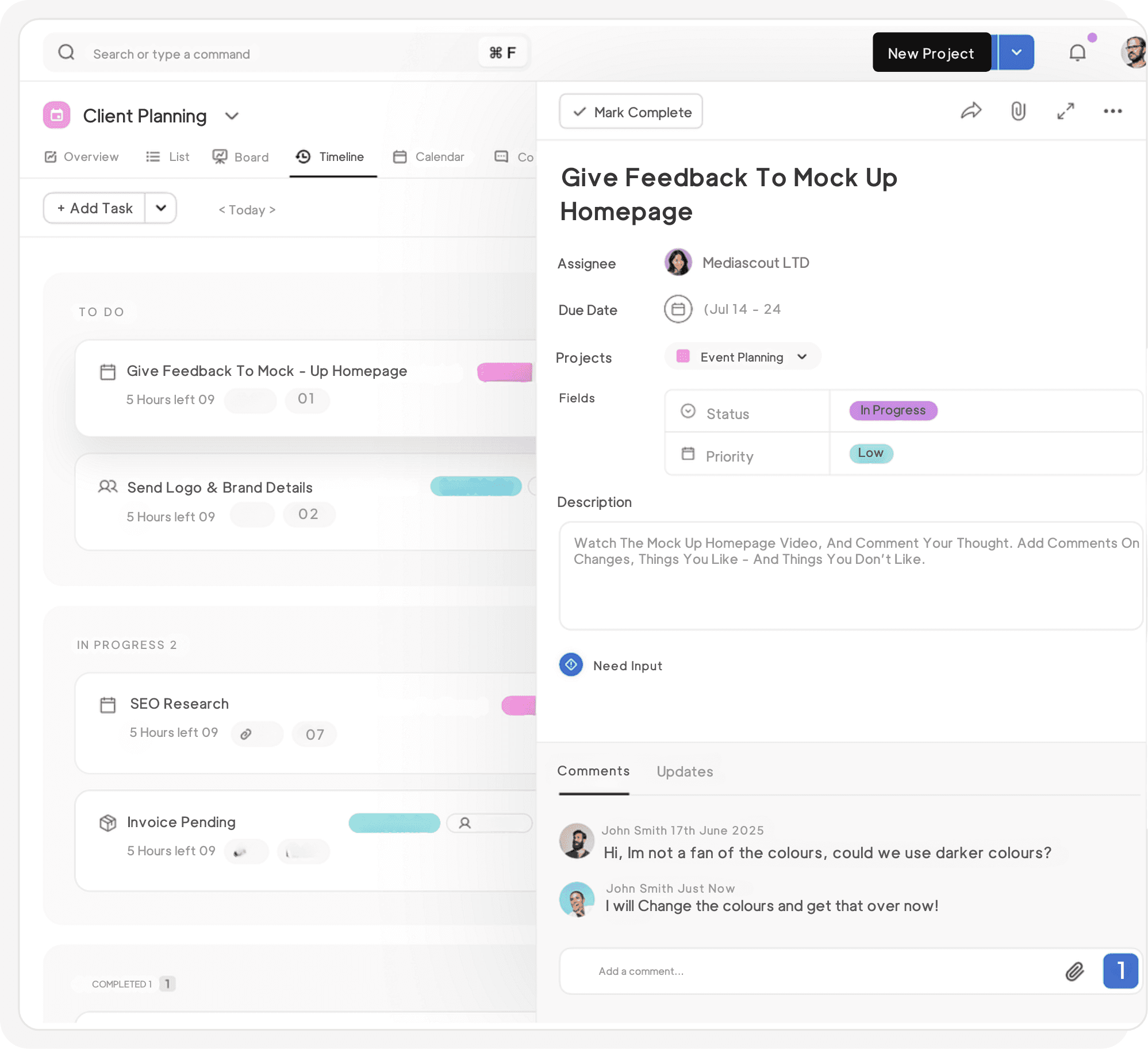Viewport: 1148px width, 1049px height.
Task: Click calendar icon on Give Feedback card
Action: point(107,372)
